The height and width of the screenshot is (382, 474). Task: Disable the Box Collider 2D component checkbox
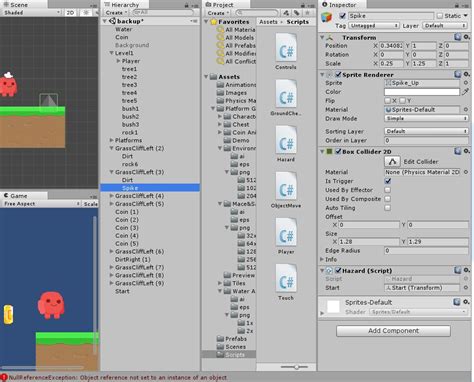[338, 152]
